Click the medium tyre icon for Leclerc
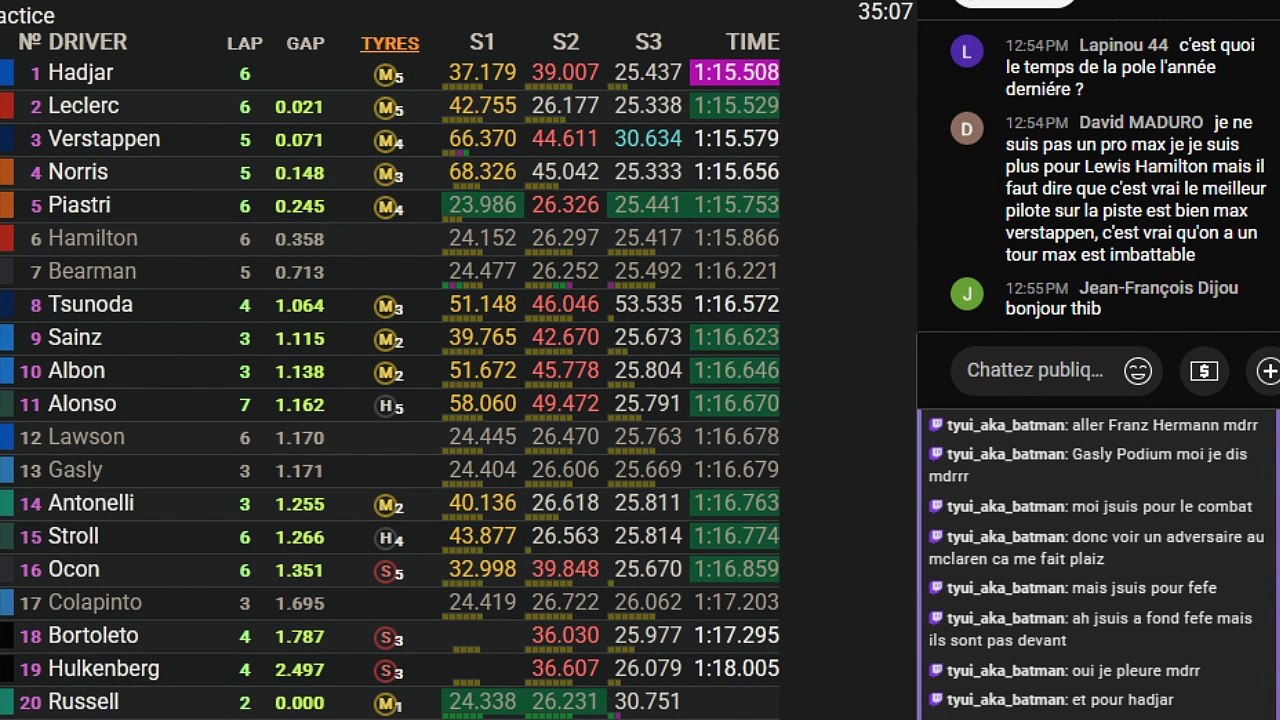The height and width of the screenshot is (720, 1280). [x=388, y=107]
